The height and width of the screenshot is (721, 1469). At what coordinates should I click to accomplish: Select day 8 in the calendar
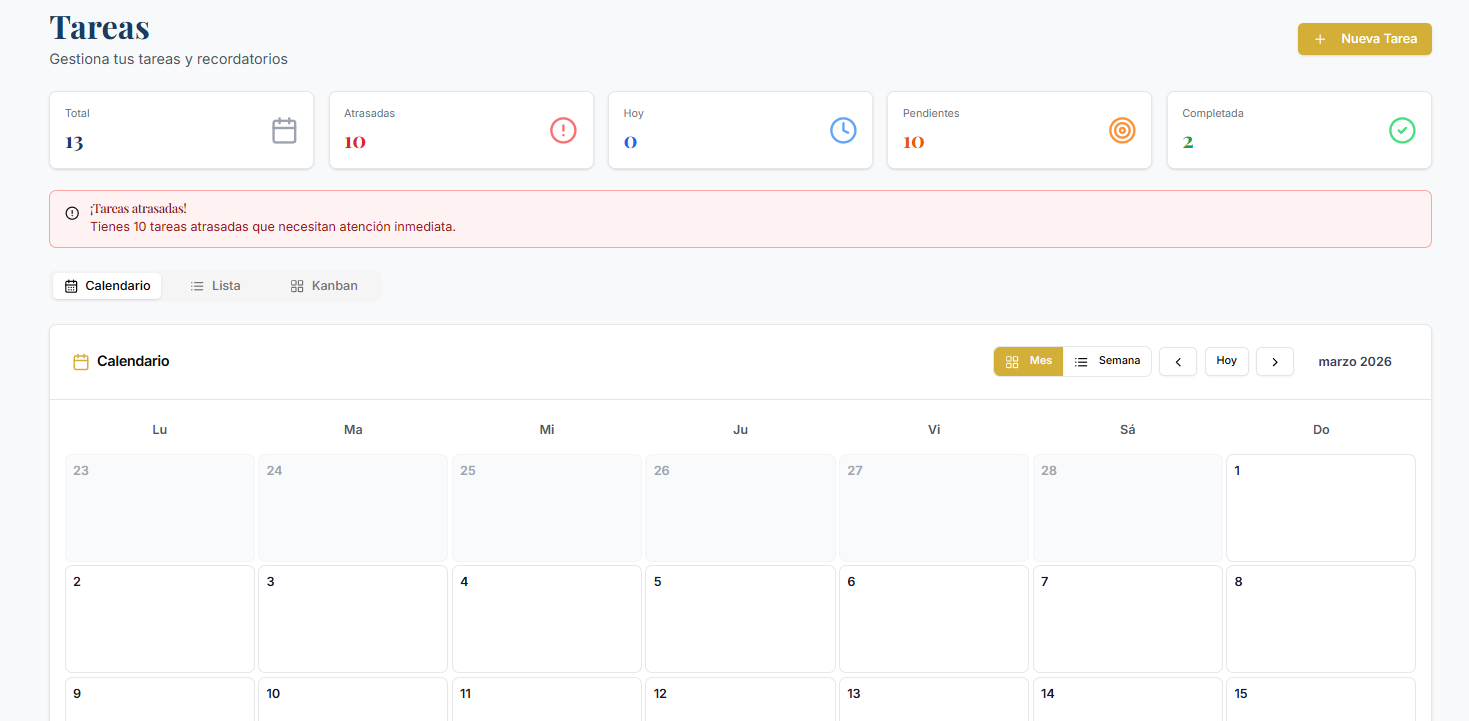pyautogui.click(x=1321, y=619)
